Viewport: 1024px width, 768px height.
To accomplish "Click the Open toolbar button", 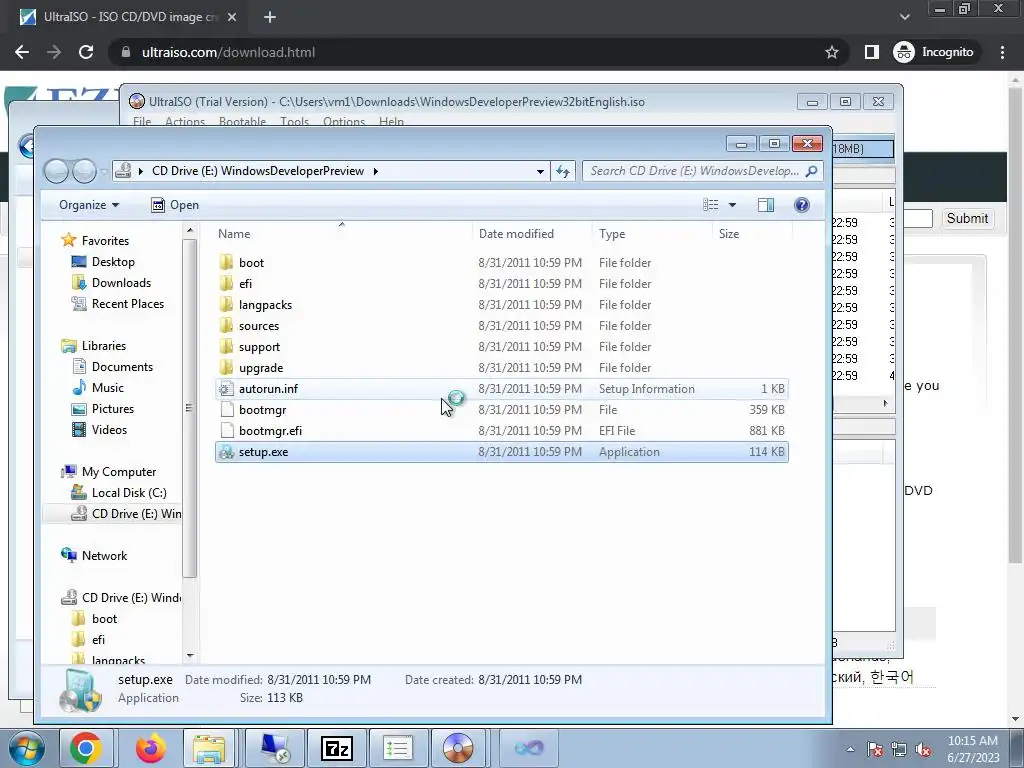I will 175,205.
